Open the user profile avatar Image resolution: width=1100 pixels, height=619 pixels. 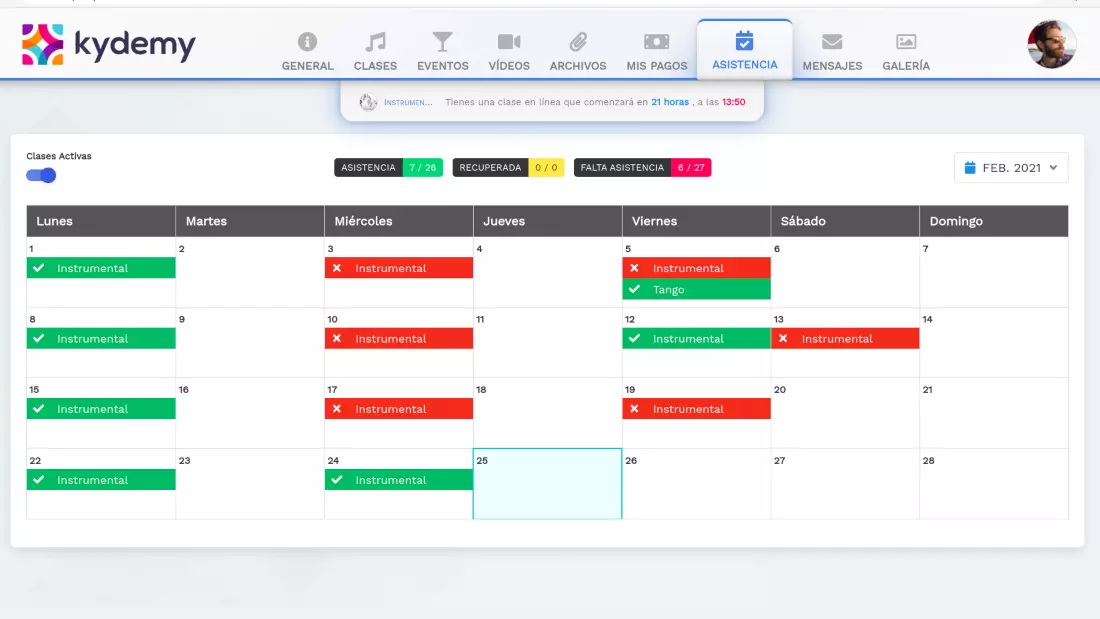pyautogui.click(x=1051, y=44)
